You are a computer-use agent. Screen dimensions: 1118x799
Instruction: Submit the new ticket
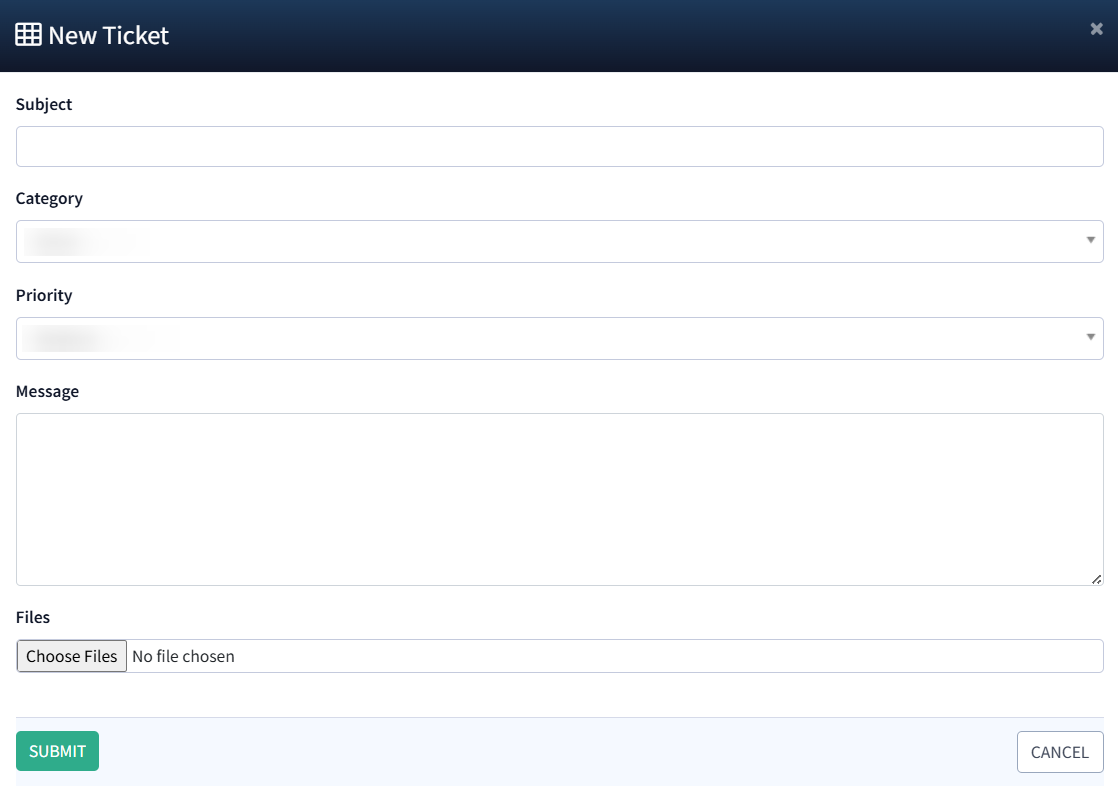tap(57, 751)
